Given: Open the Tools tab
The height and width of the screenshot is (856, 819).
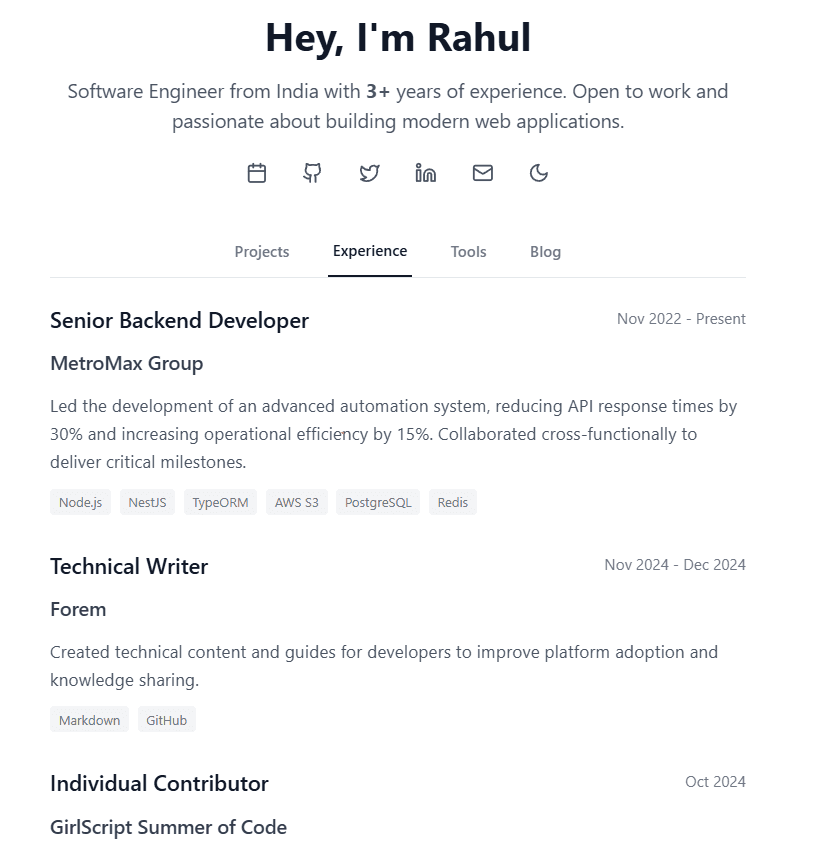Looking at the screenshot, I should tap(468, 251).
